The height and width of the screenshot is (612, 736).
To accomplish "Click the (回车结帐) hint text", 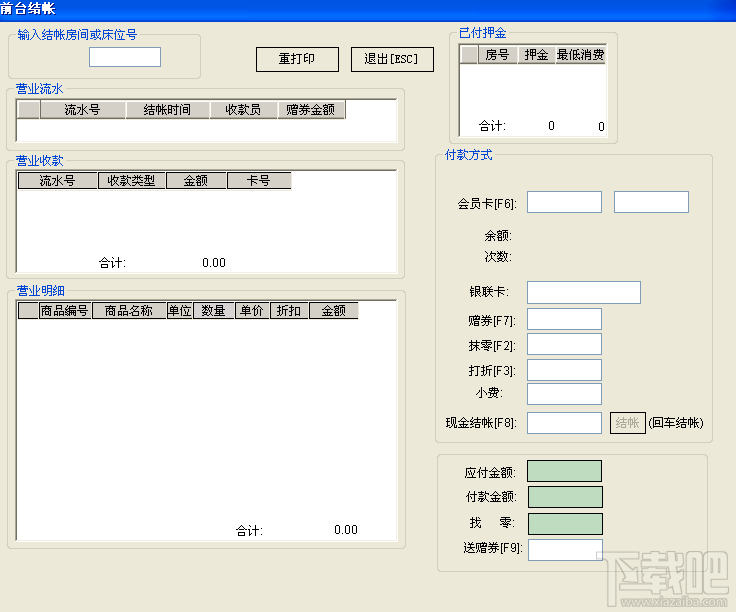I will [x=676, y=423].
